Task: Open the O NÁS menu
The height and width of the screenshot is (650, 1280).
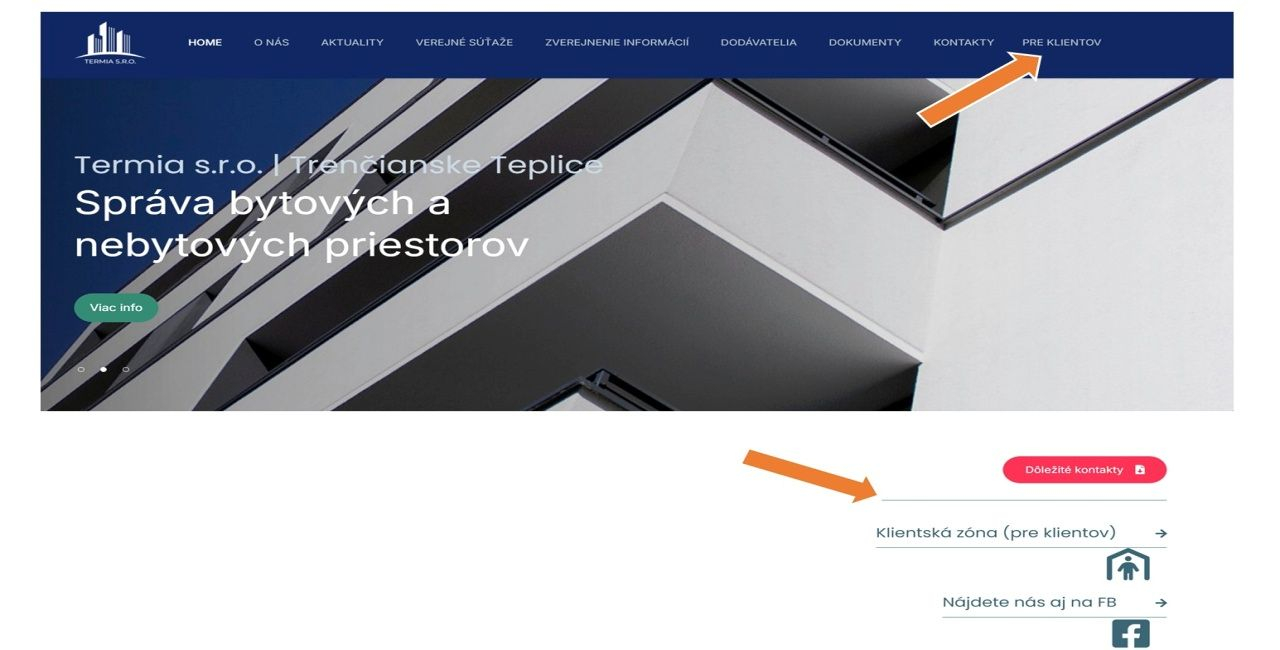Action: [271, 43]
